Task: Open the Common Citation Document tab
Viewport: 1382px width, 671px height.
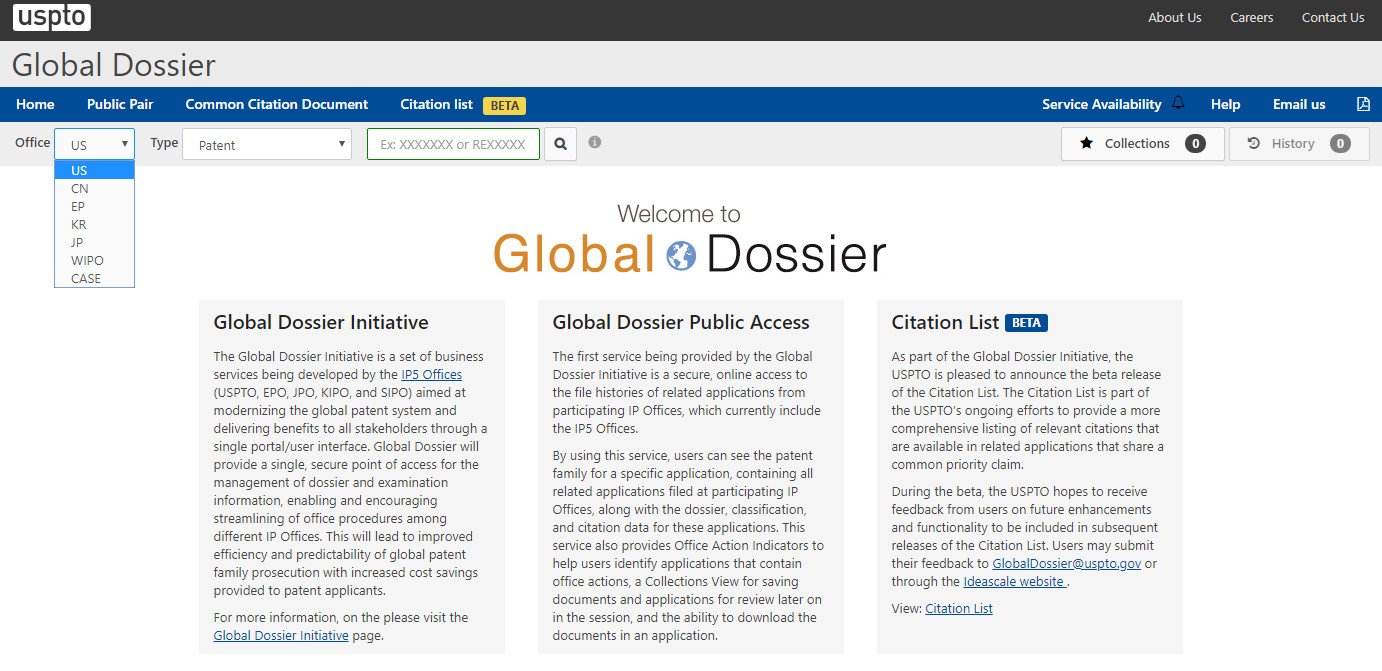Action: 277,104
